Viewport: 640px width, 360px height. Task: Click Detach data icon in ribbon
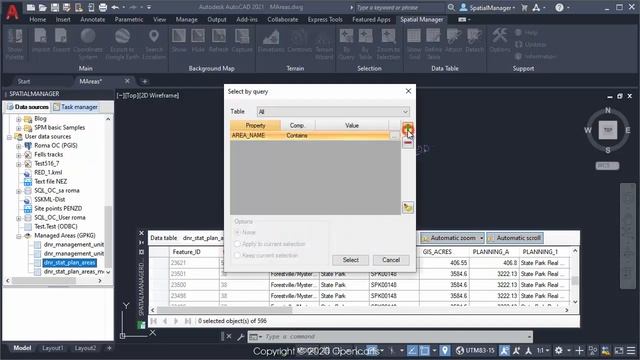[474, 41]
